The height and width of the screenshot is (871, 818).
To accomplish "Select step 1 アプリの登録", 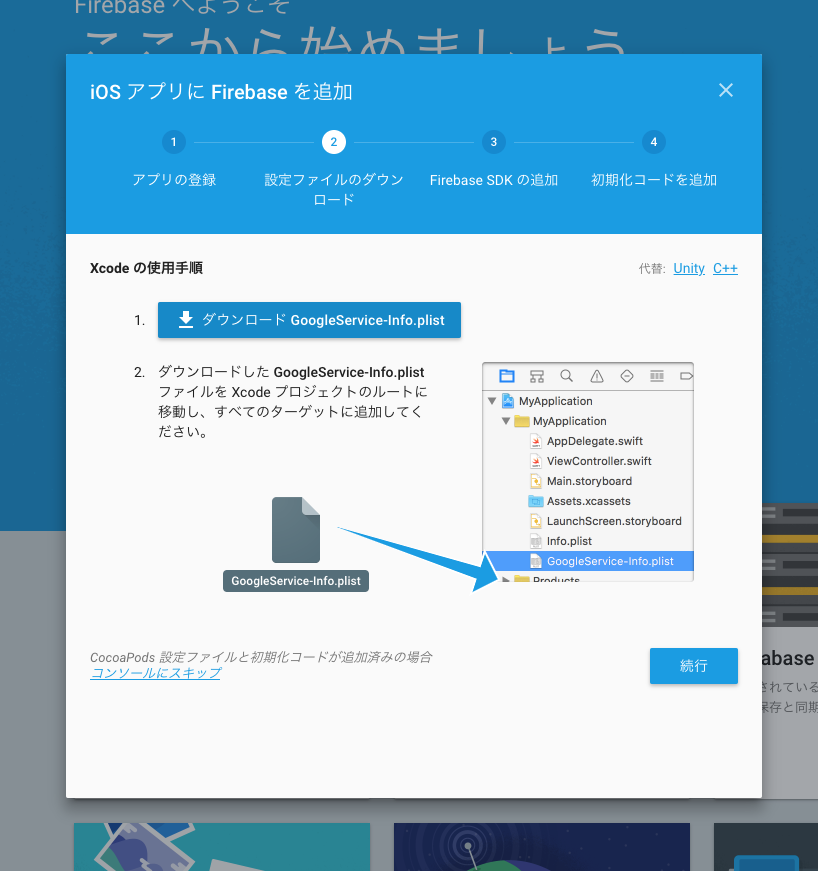I will 173,142.
